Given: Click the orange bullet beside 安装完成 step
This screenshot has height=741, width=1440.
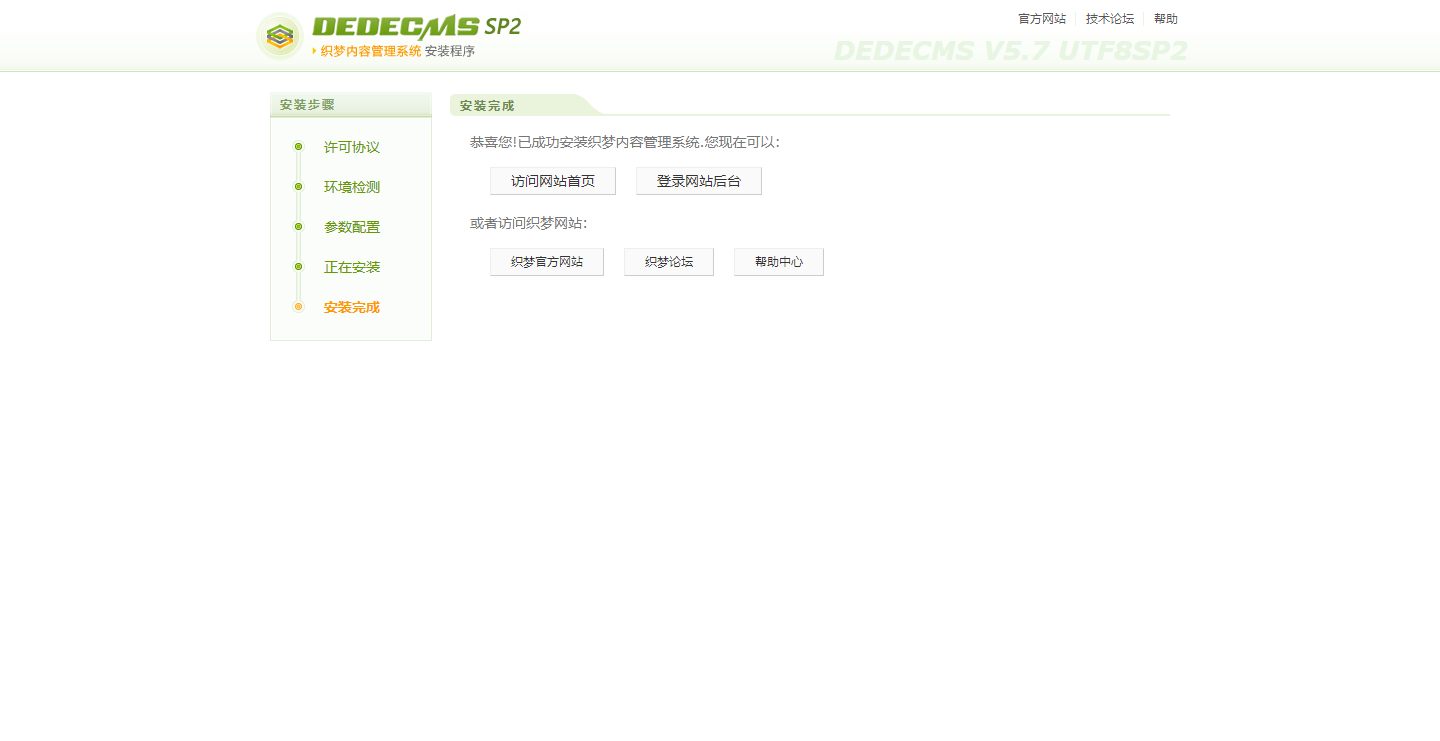Looking at the screenshot, I should (x=298, y=307).
